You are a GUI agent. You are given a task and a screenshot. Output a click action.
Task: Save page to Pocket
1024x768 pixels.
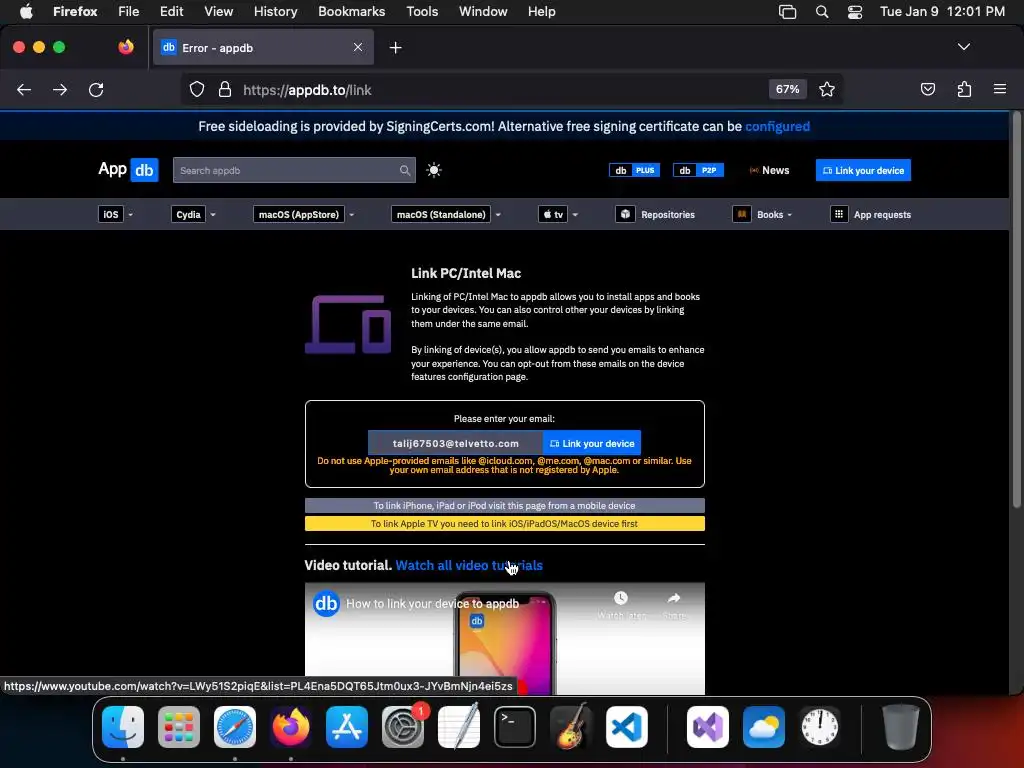927,89
